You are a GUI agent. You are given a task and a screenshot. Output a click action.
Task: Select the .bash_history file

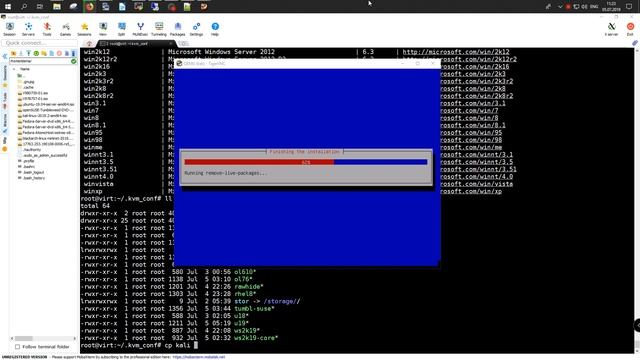click(x=31, y=178)
